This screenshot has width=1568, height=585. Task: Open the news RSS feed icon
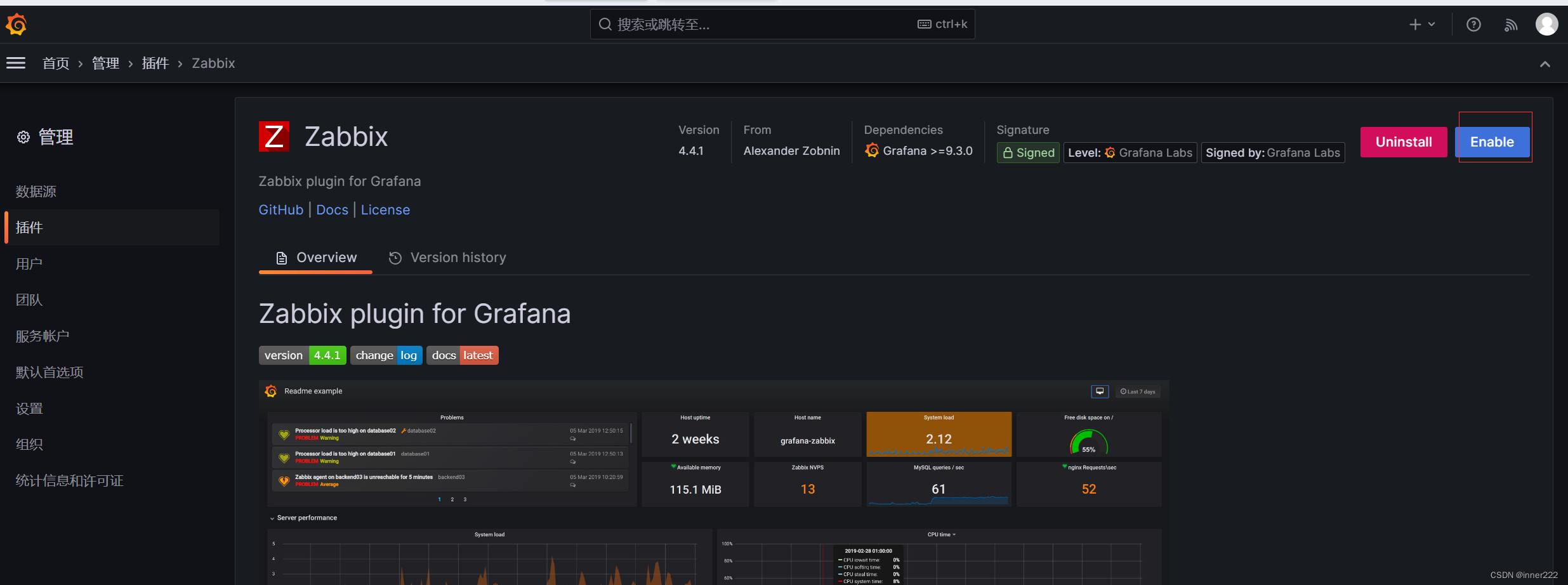tap(1511, 25)
